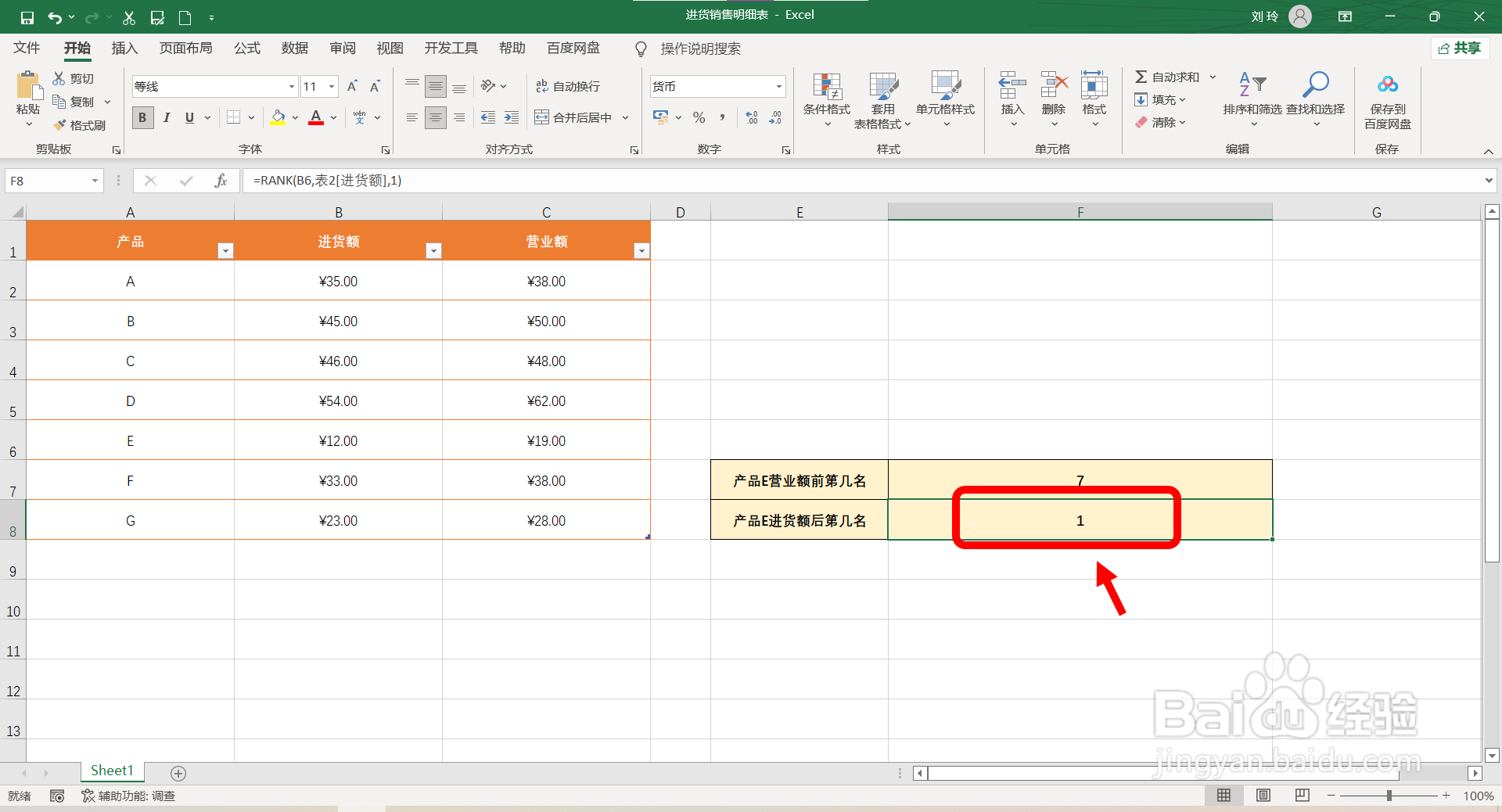Switch to the 百度网盘 tab
This screenshot has width=1502, height=812.
tap(573, 49)
